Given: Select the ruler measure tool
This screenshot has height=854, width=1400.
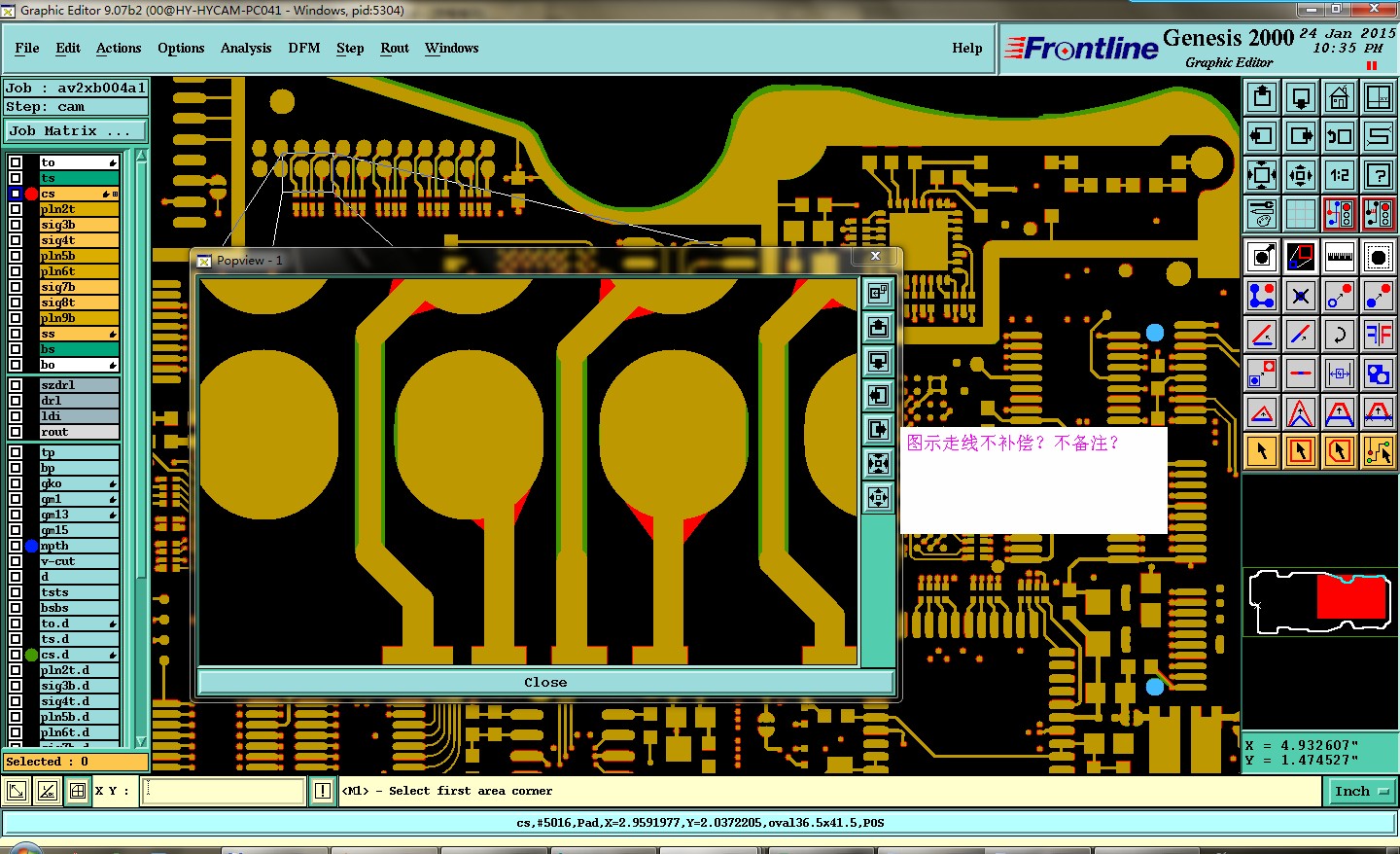Looking at the screenshot, I should tap(1340, 257).
